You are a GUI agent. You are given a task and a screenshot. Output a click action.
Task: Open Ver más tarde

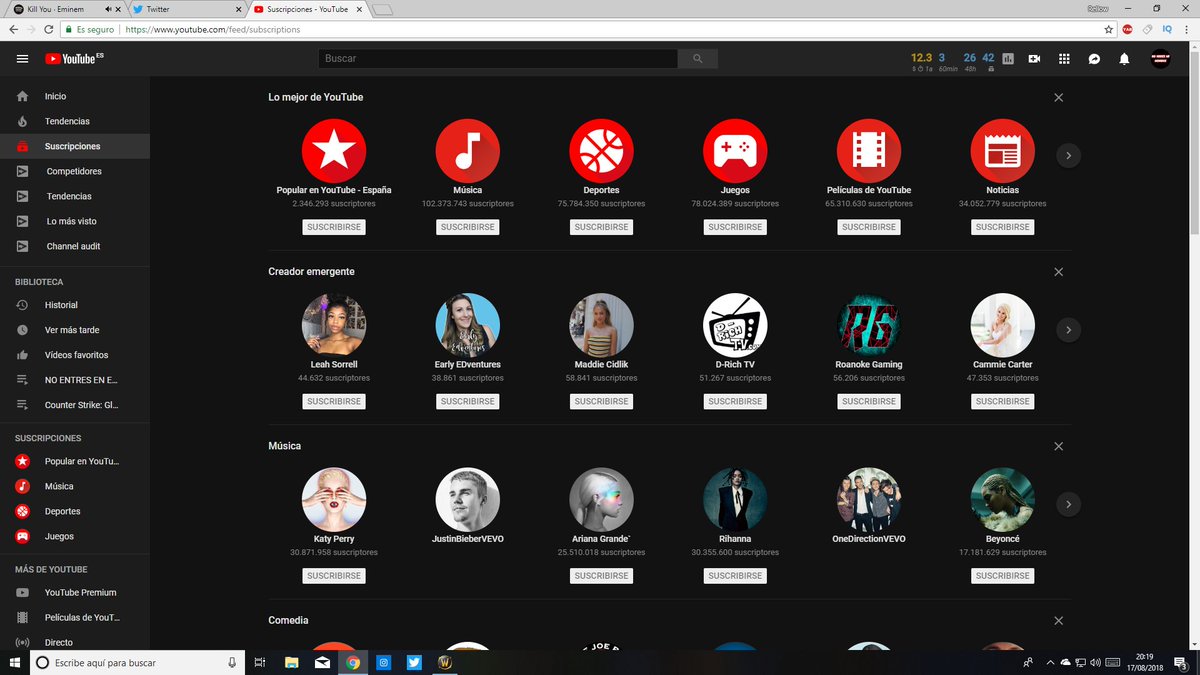click(75, 330)
